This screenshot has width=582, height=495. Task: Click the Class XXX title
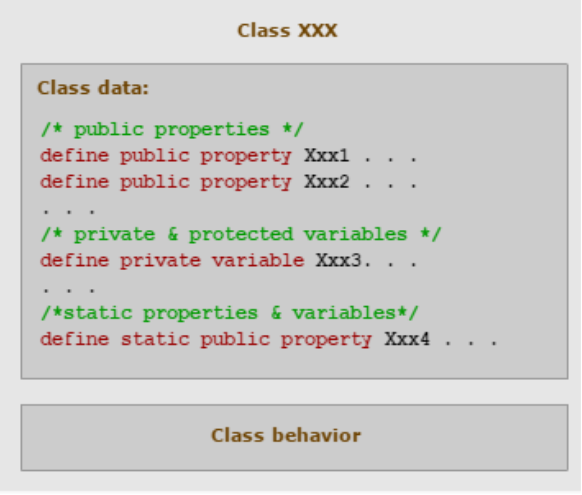click(287, 30)
